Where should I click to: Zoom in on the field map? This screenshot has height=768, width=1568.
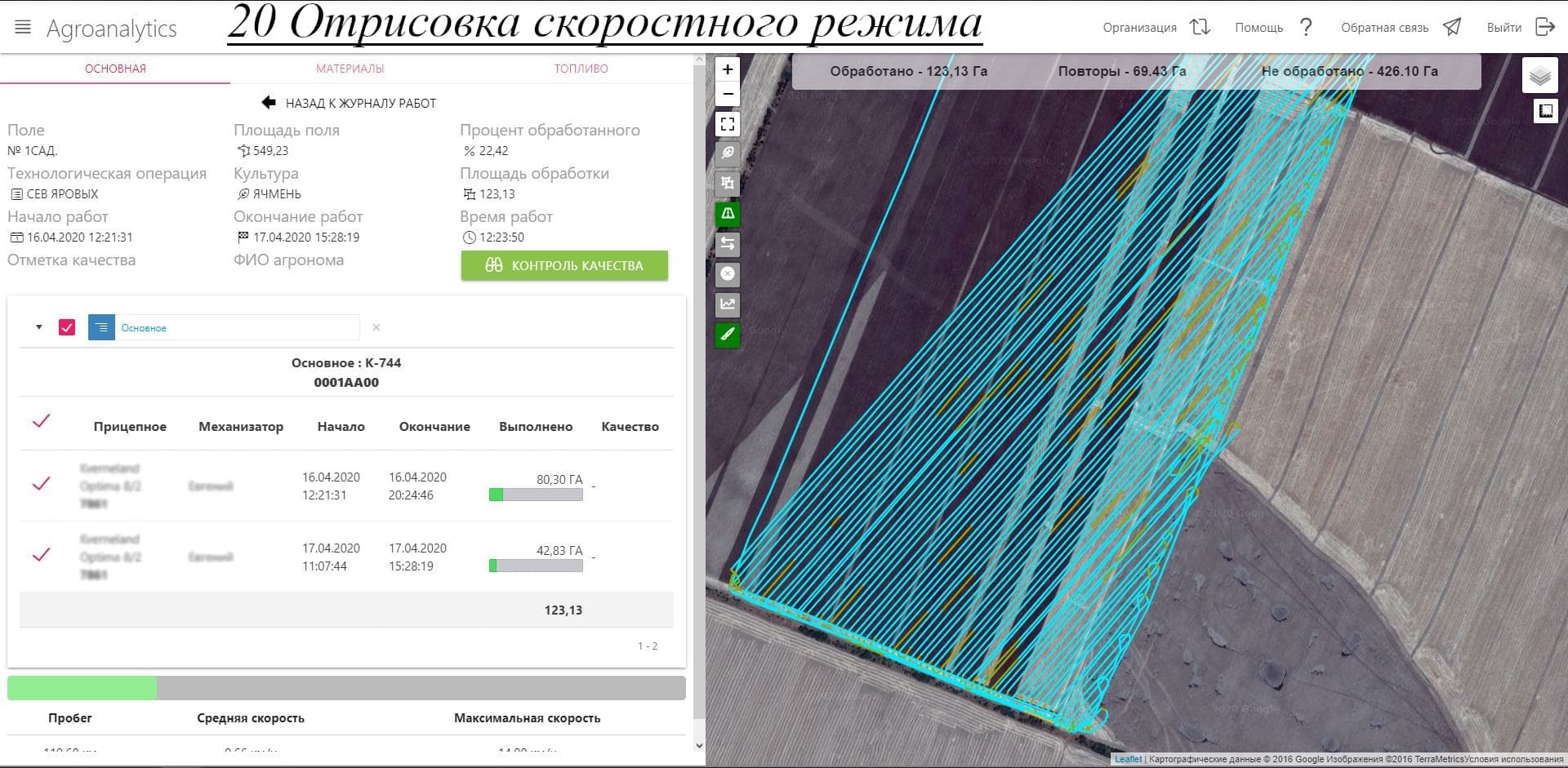point(727,69)
